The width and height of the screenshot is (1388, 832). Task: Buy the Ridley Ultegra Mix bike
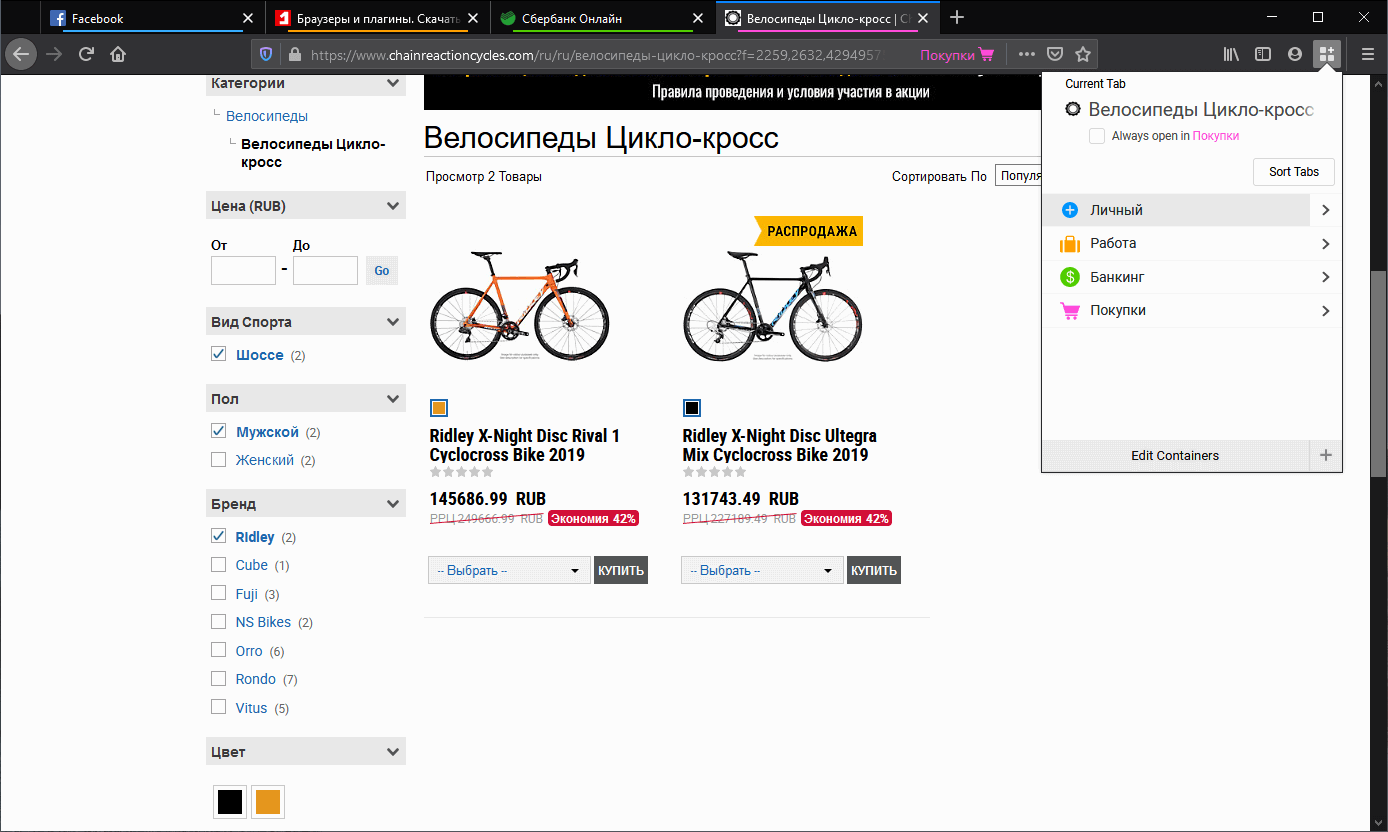point(874,570)
